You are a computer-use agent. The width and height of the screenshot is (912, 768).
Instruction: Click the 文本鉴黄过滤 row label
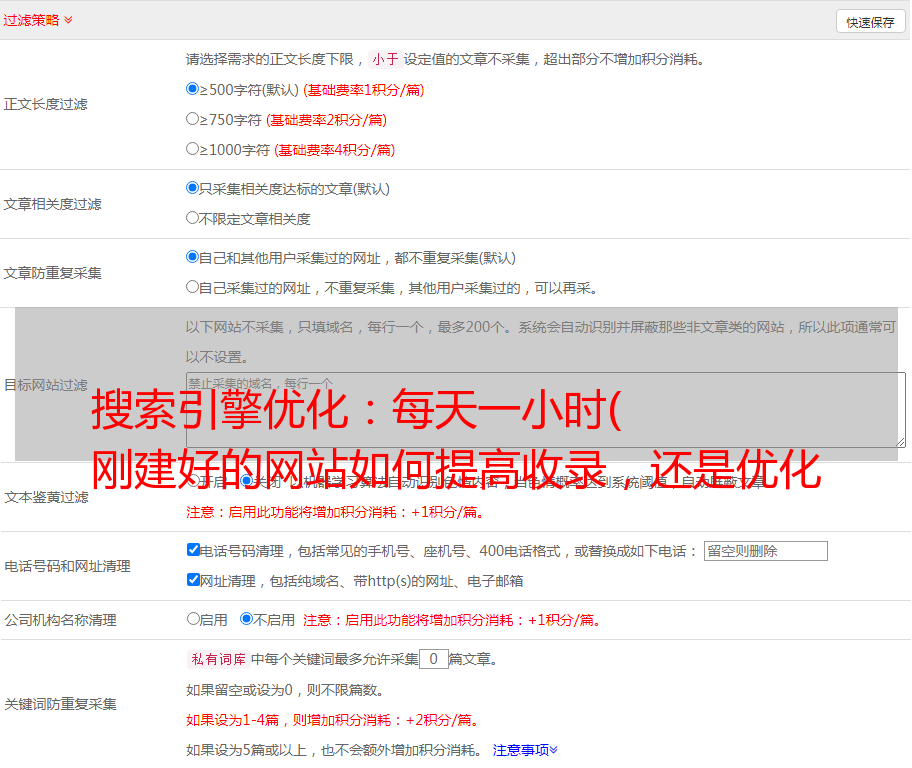click(x=46, y=497)
